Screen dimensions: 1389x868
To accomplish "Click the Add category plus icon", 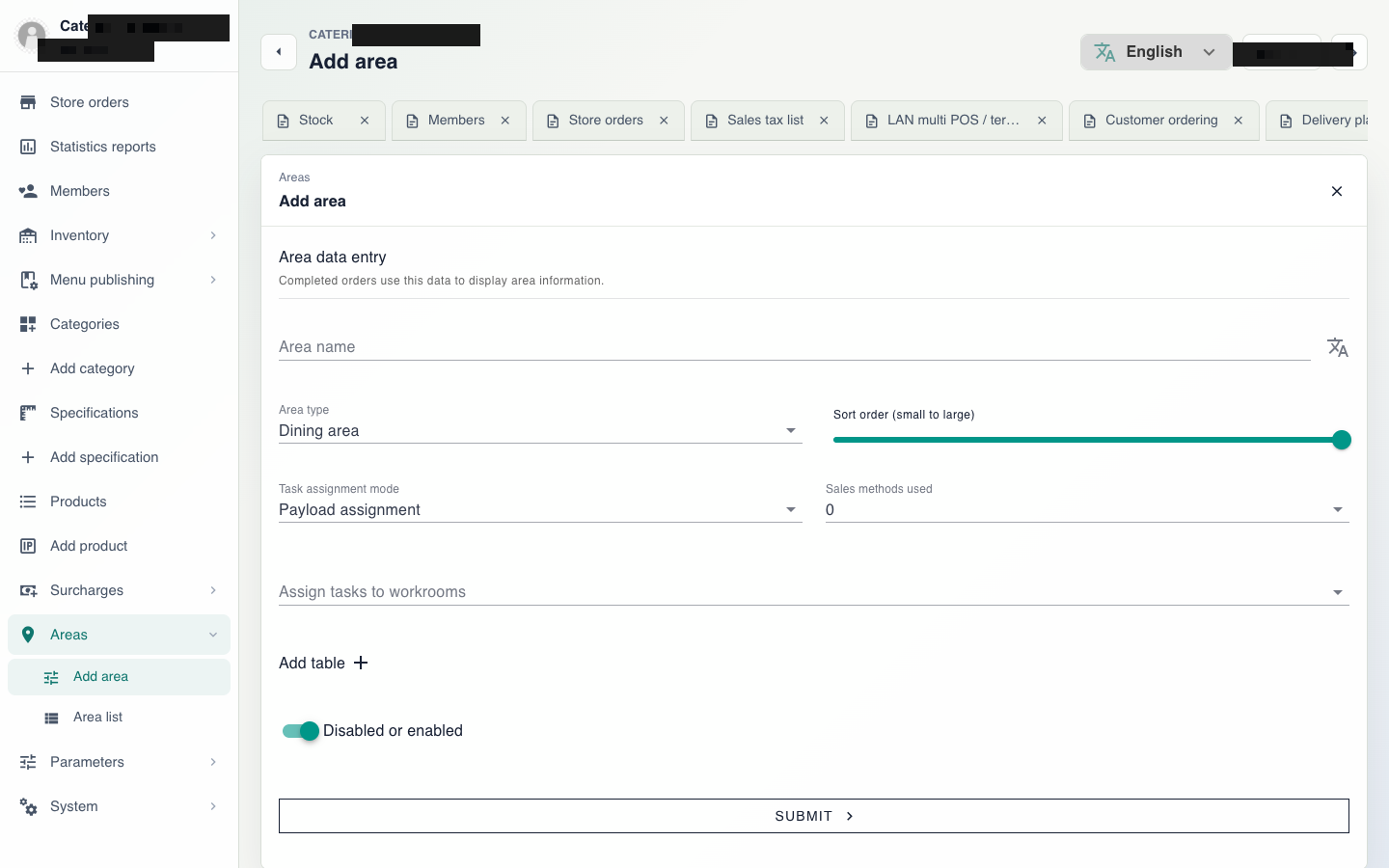I will pos(28,368).
